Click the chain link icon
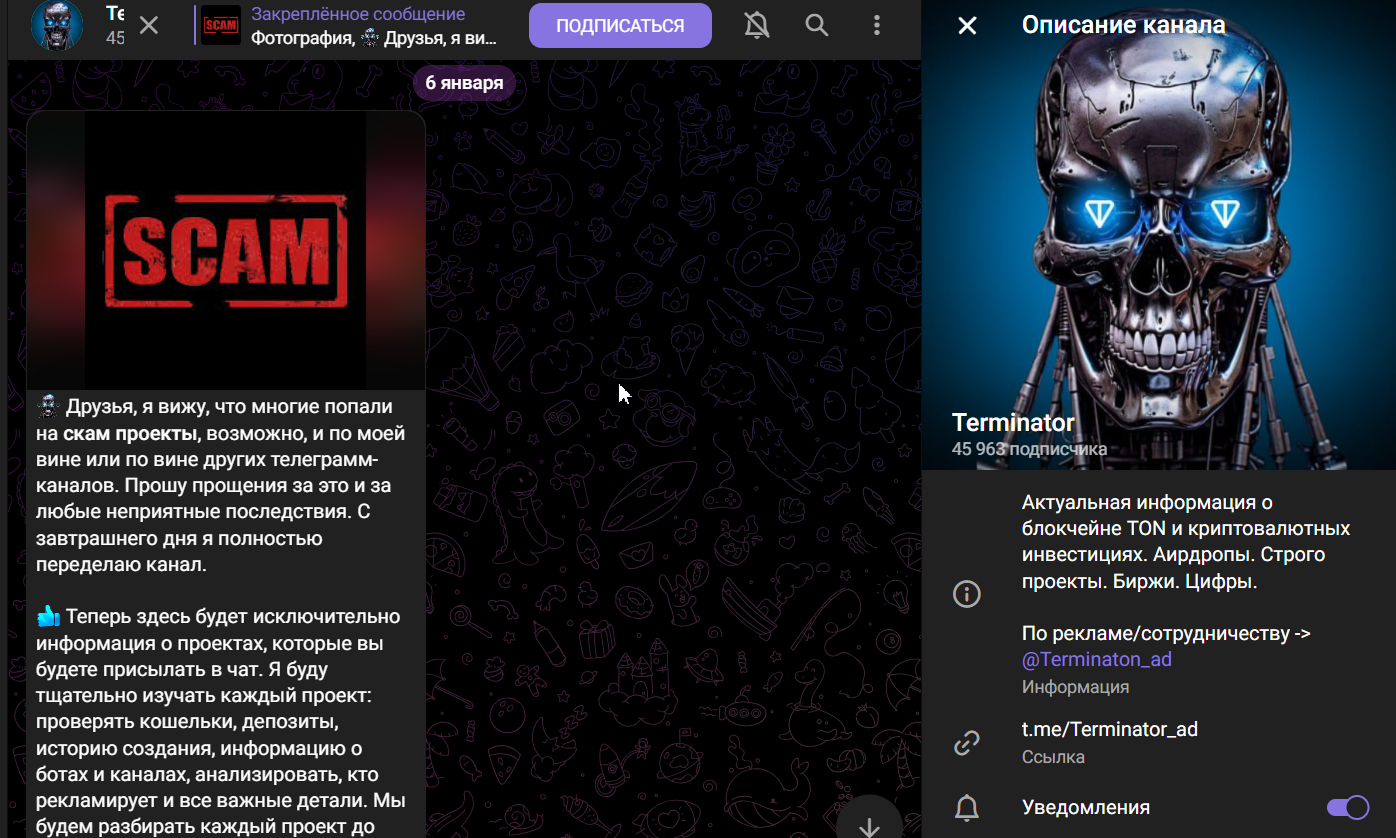1396x838 pixels. 966,743
